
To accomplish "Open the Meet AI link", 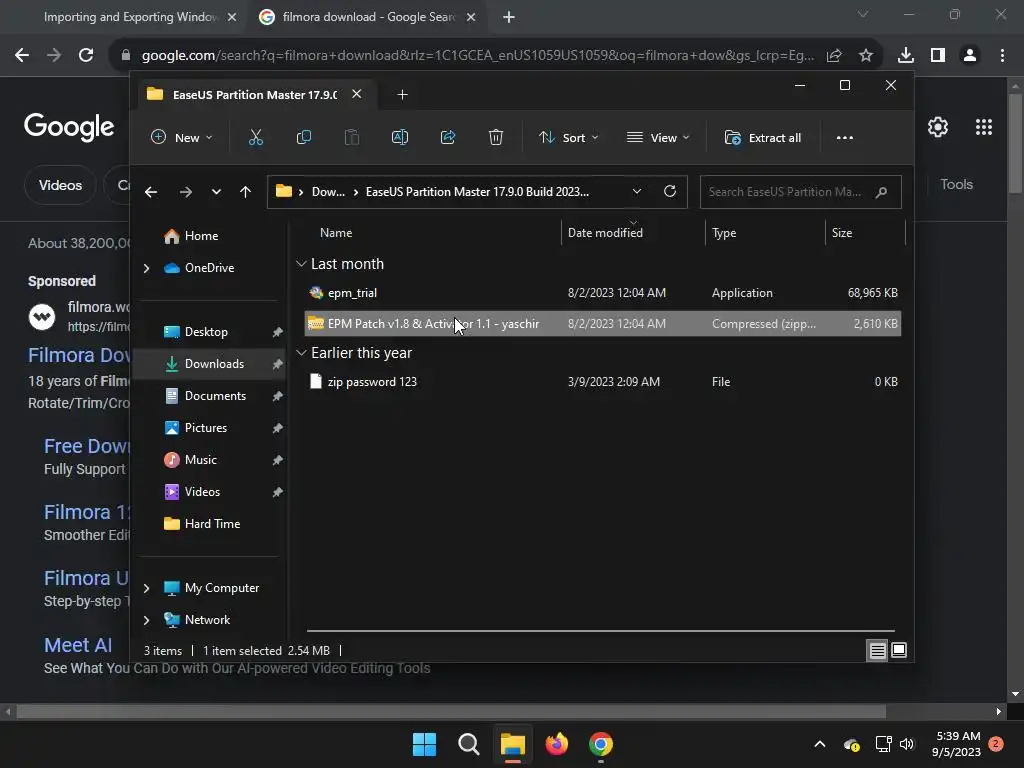I will 78,645.
